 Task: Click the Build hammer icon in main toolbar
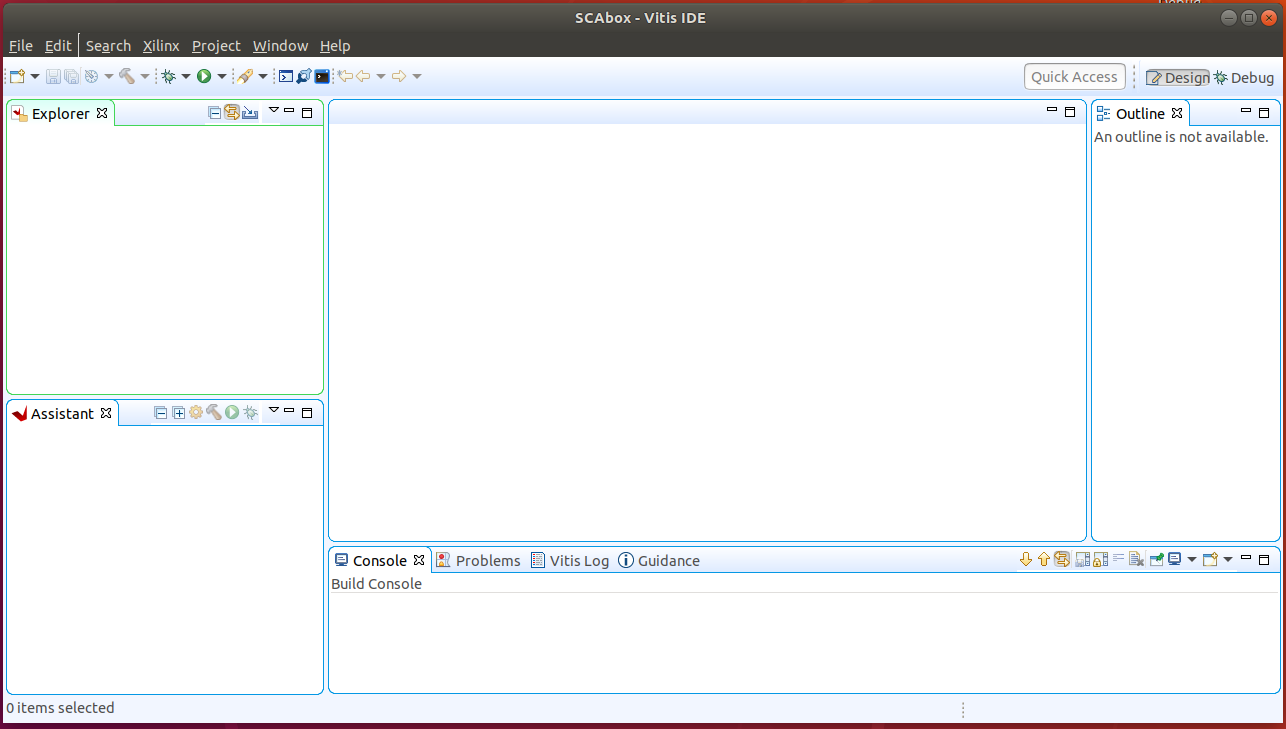127,76
